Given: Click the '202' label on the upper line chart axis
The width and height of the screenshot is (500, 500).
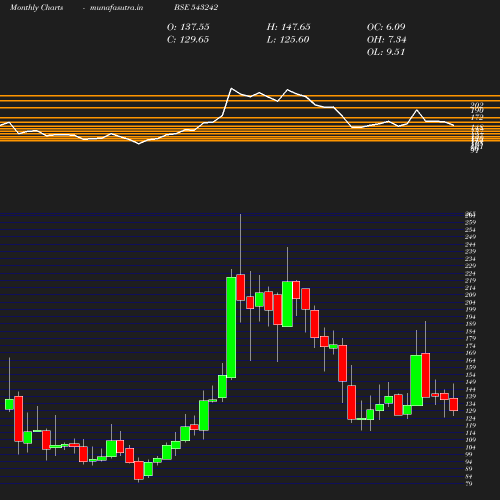Looking at the screenshot, I should click(477, 105).
